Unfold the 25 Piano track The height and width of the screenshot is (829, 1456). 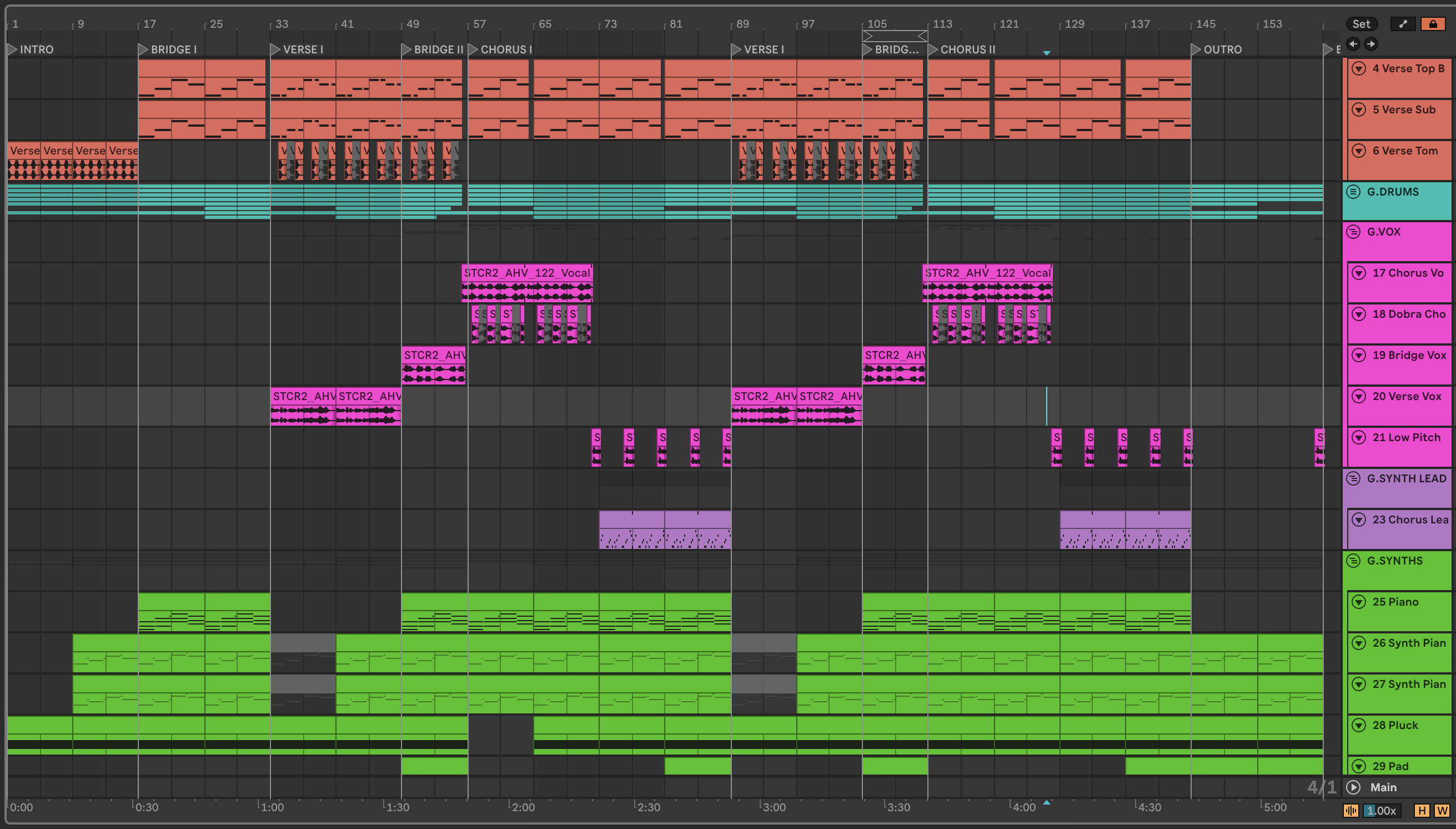1359,602
